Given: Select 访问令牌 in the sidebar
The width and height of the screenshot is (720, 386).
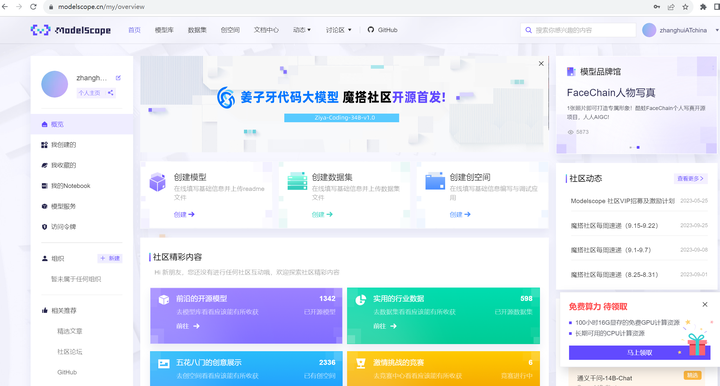Looking at the screenshot, I should 82,227.
